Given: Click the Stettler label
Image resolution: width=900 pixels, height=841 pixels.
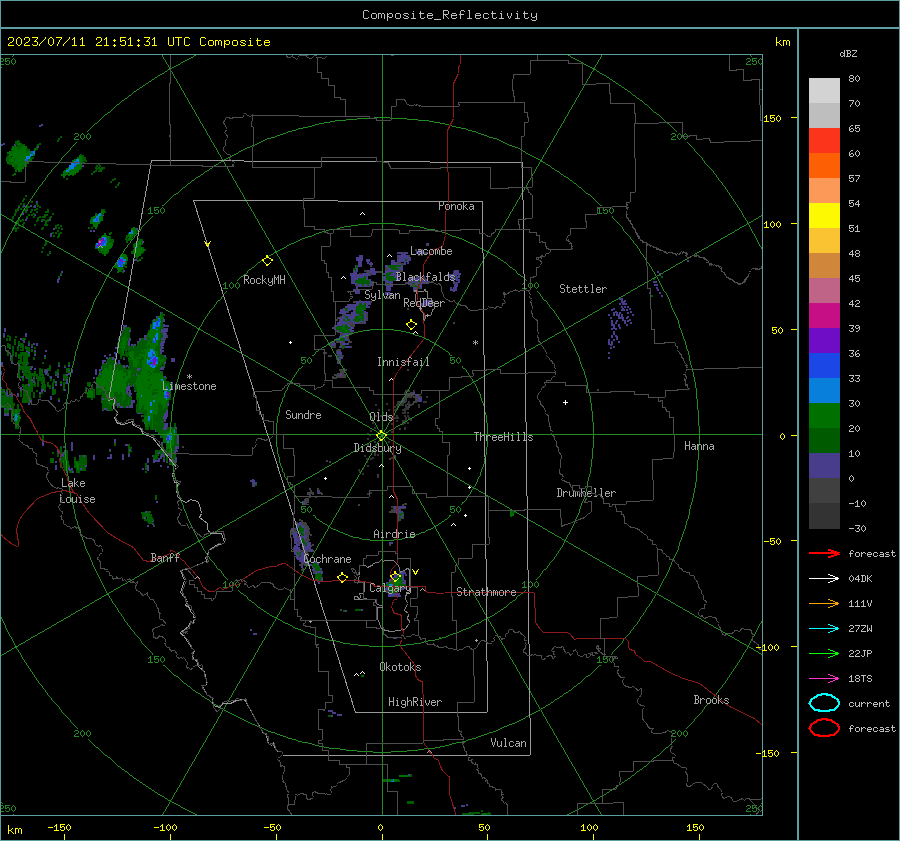Looking at the screenshot, I should coord(583,289).
